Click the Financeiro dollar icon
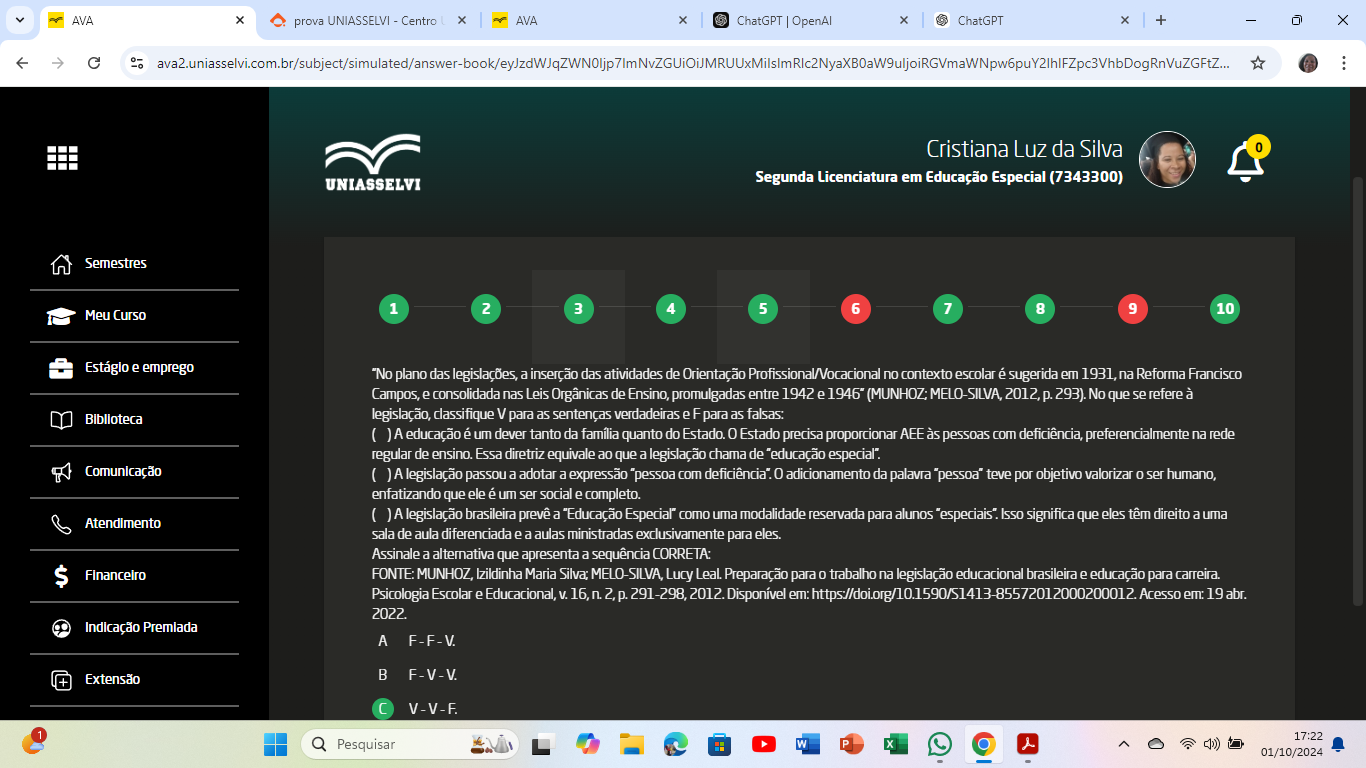The height and width of the screenshot is (768, 1366). [x=61, y=576]
